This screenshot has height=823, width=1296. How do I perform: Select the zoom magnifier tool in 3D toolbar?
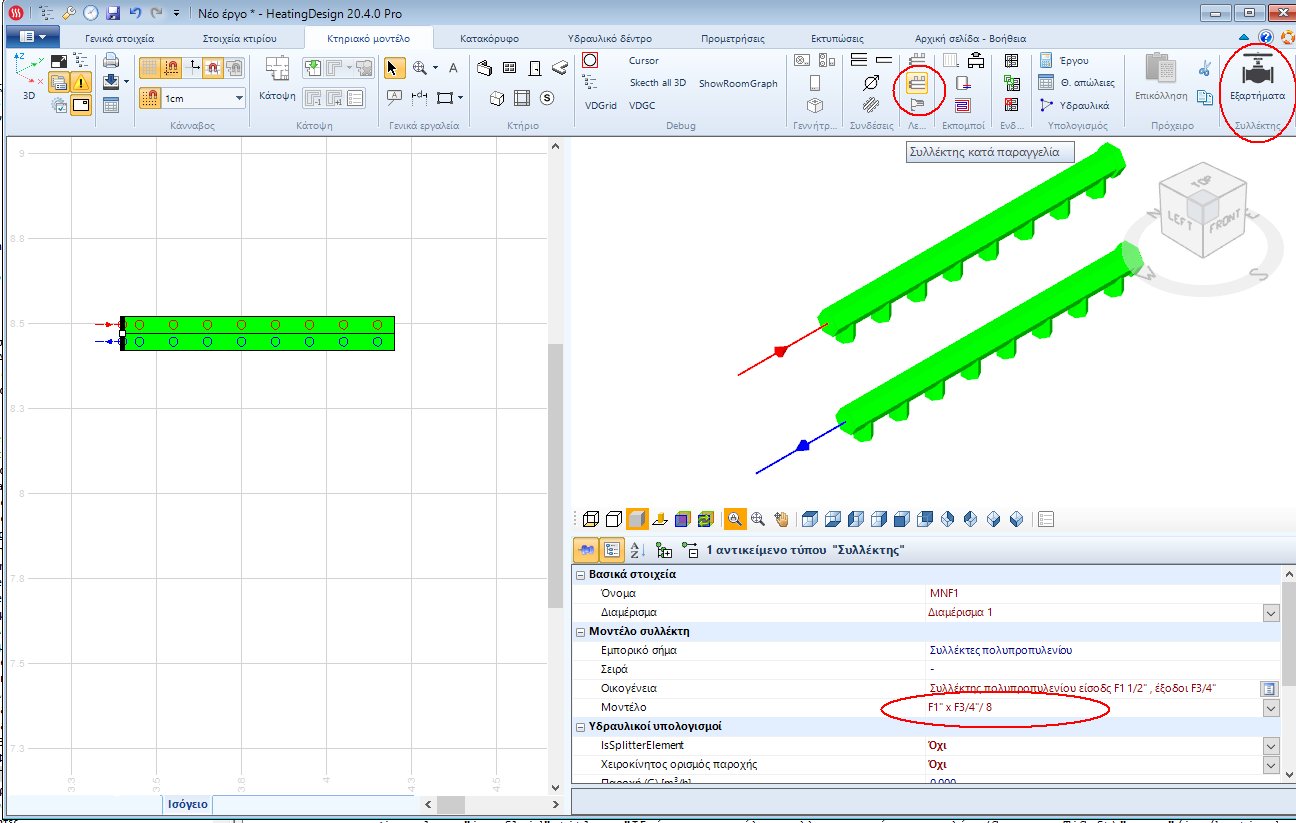pyautogui.click(x=737, y=519)
